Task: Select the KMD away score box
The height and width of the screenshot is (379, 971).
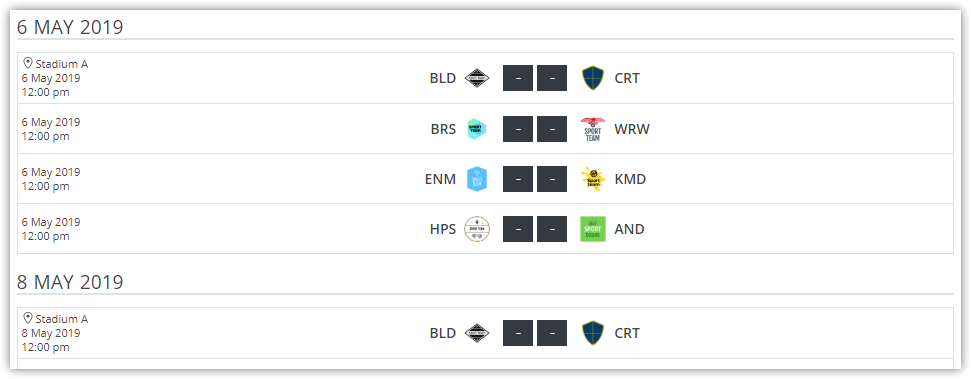Action: [552, 179]
